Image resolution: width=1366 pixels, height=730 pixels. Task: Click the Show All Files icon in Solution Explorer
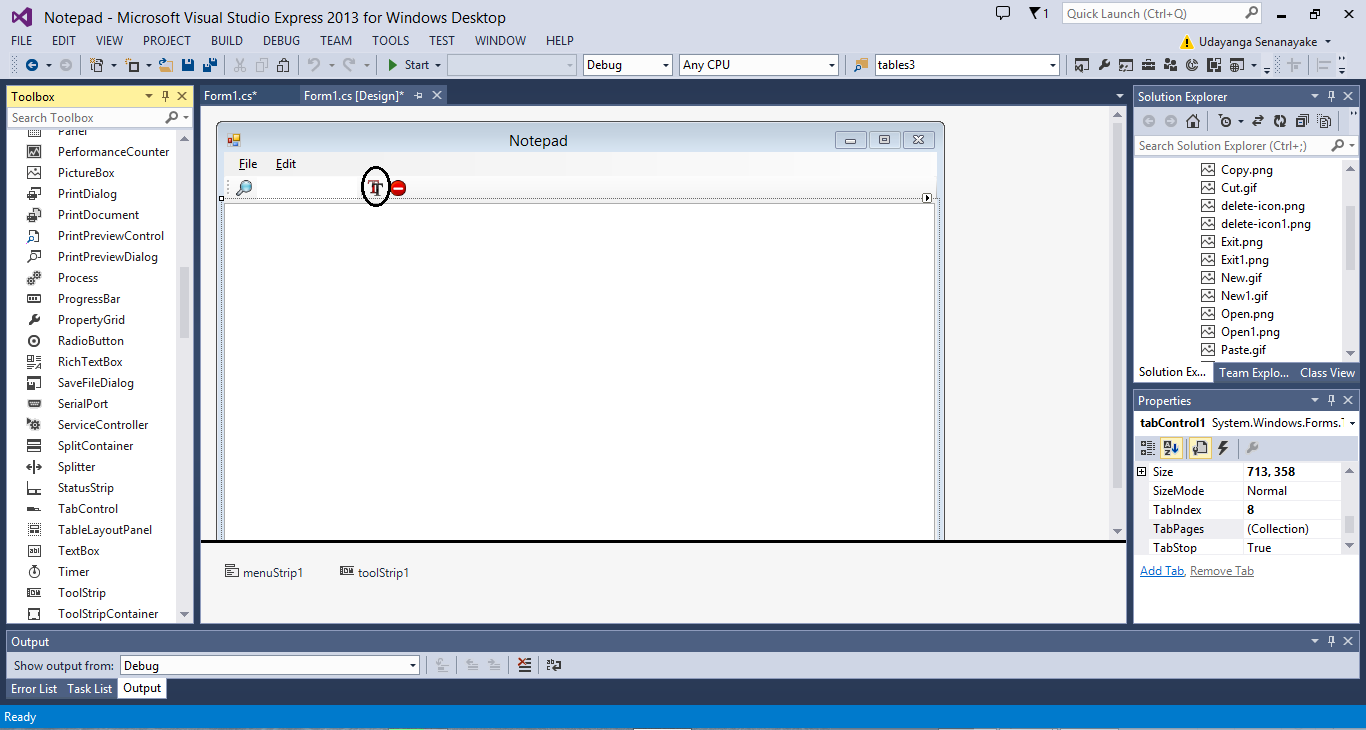[1324, 121]
